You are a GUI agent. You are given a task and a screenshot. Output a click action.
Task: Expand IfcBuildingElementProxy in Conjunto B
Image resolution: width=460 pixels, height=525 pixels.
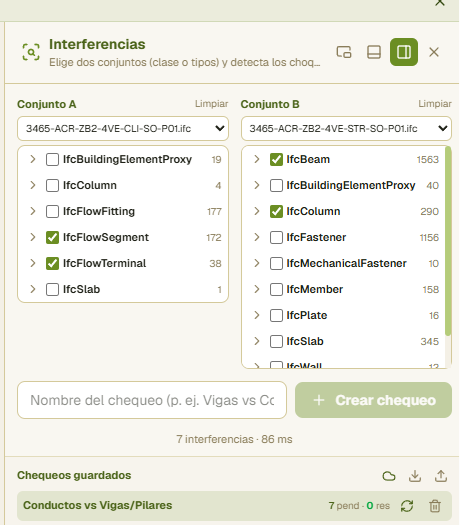(256, 185)
